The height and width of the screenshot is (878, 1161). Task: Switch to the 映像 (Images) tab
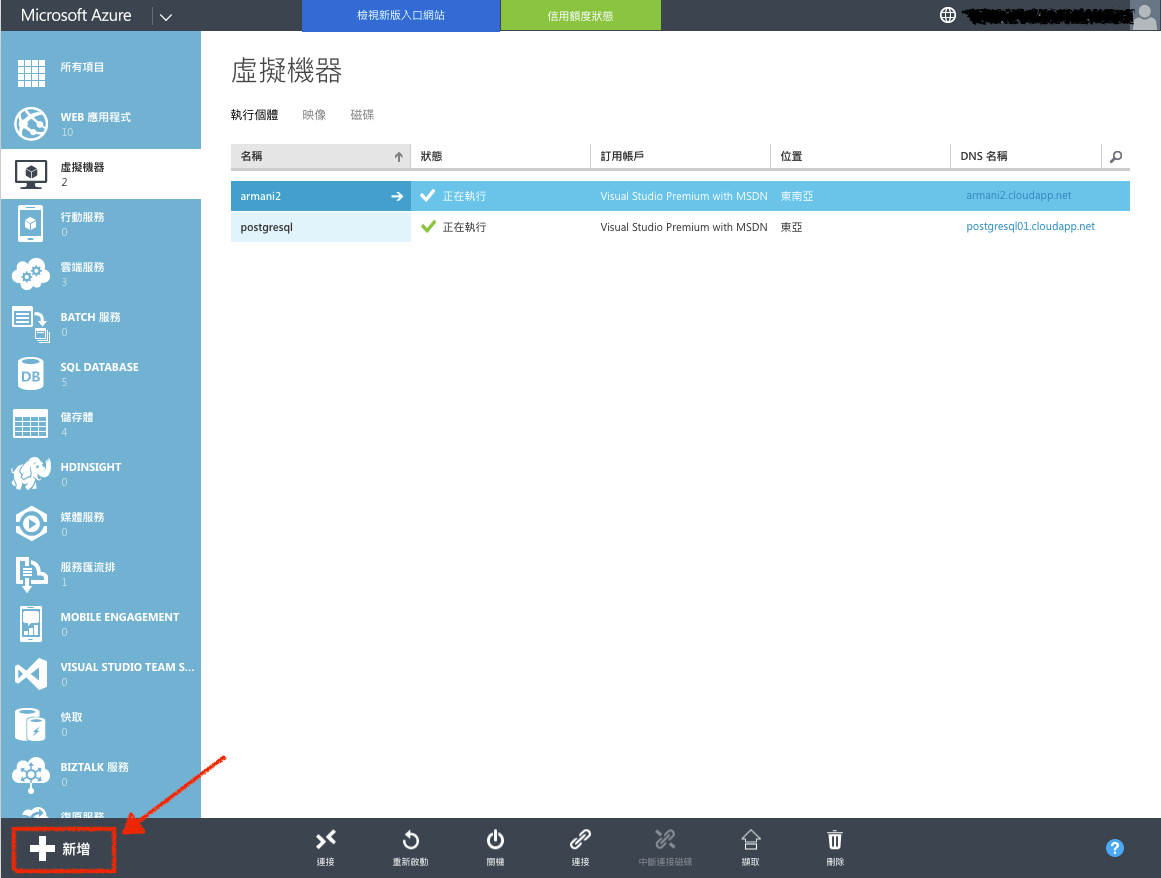tap(313, 114)
